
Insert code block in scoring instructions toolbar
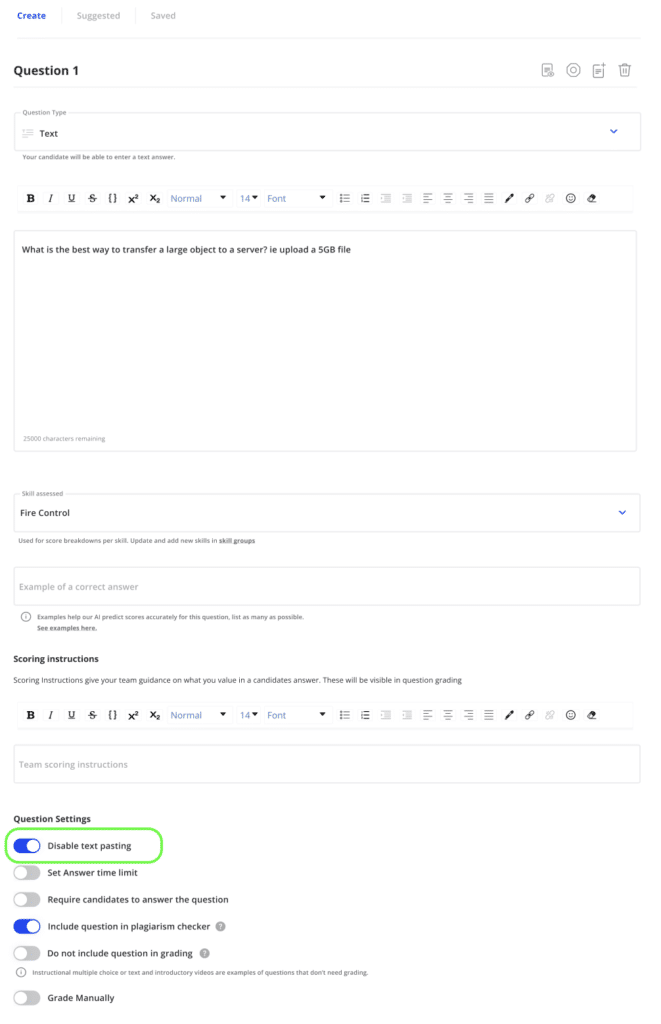tap(112, 714)
